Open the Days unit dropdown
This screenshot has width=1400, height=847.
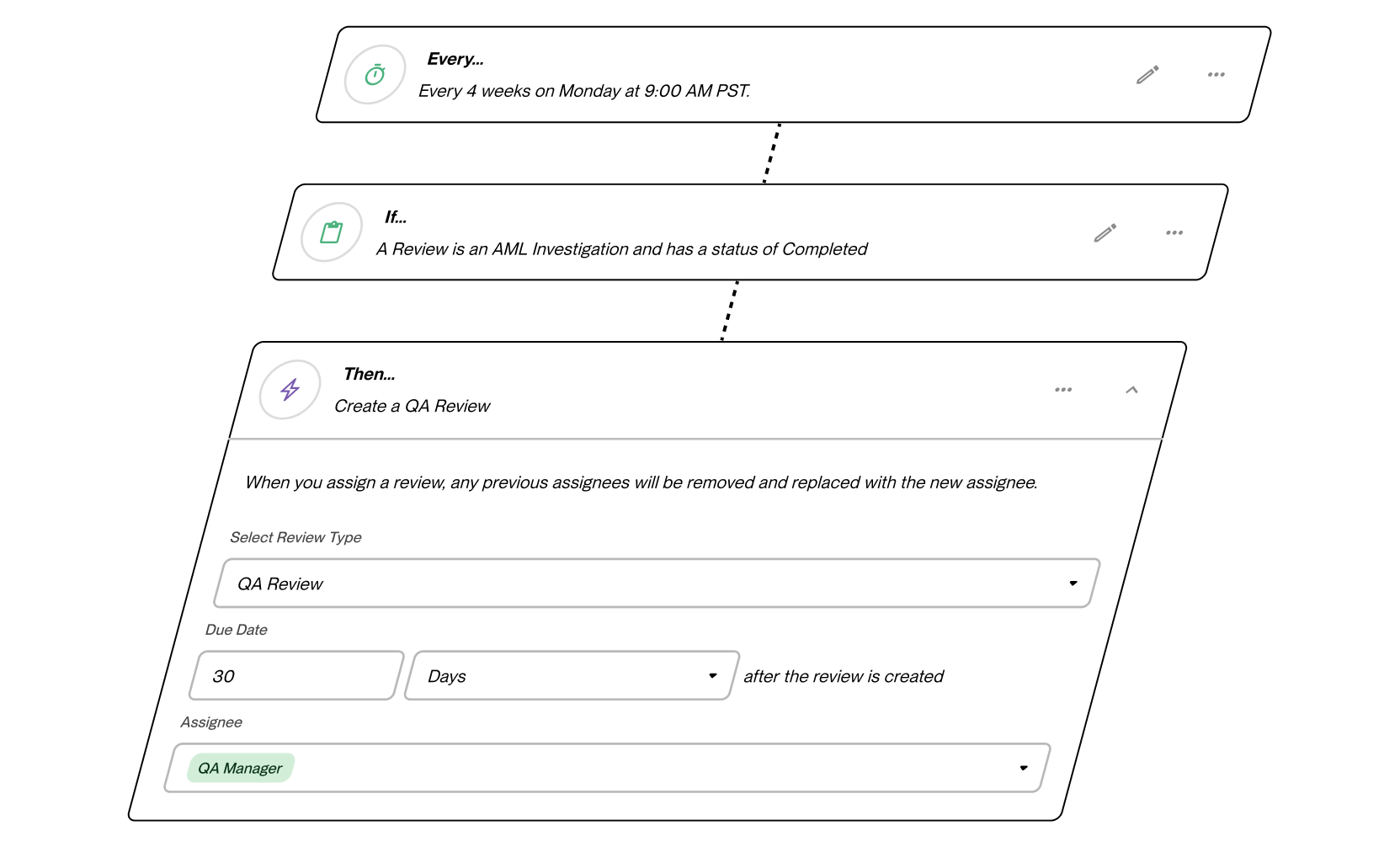pyautogui.click(x=572, y=675)
